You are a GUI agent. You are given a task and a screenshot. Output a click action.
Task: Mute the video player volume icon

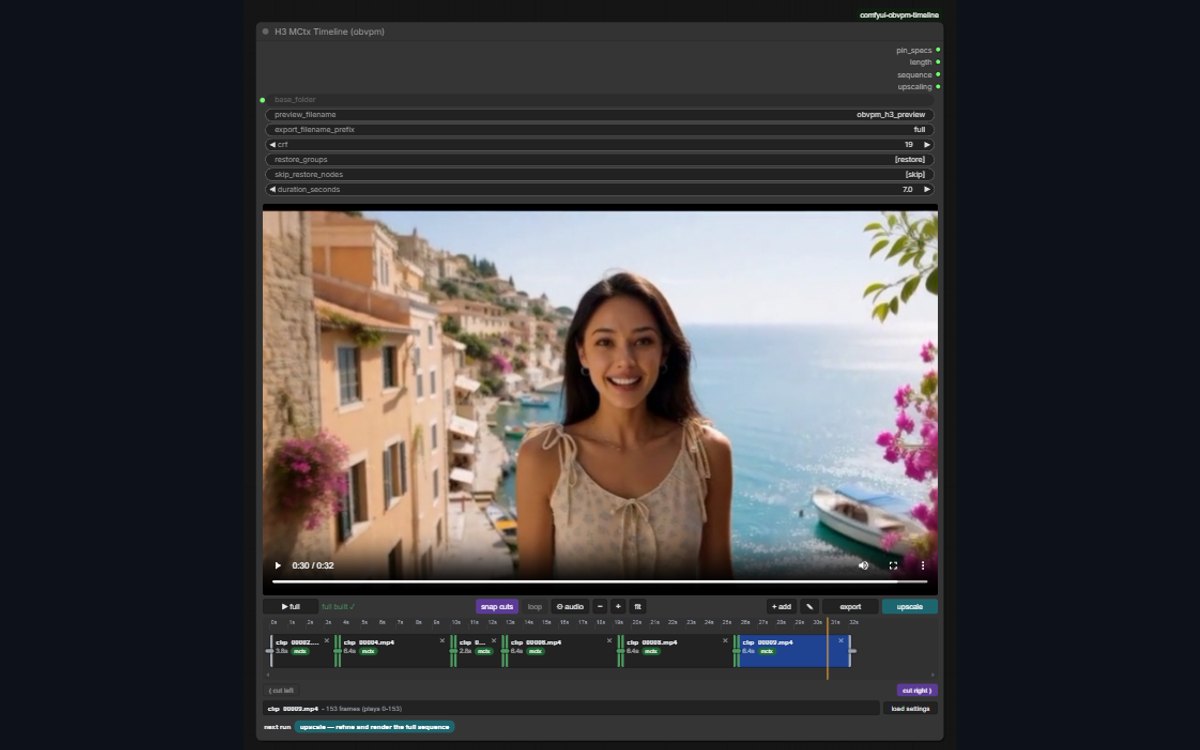[x=863, y=565]
